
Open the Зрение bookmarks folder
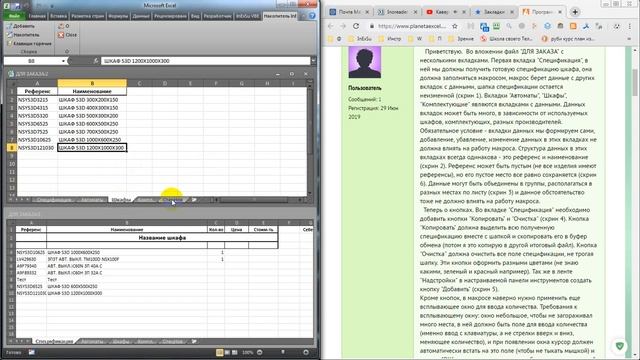pyautogui.click(x=461, y=39)
